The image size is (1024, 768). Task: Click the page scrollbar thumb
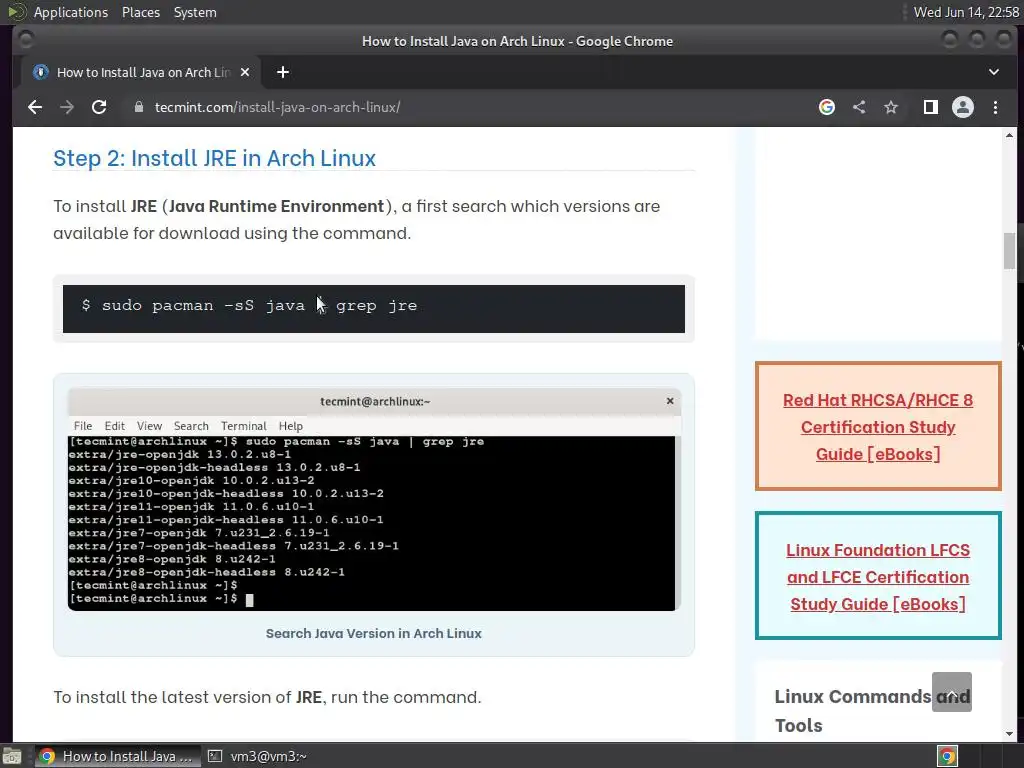pos(1010,251)
